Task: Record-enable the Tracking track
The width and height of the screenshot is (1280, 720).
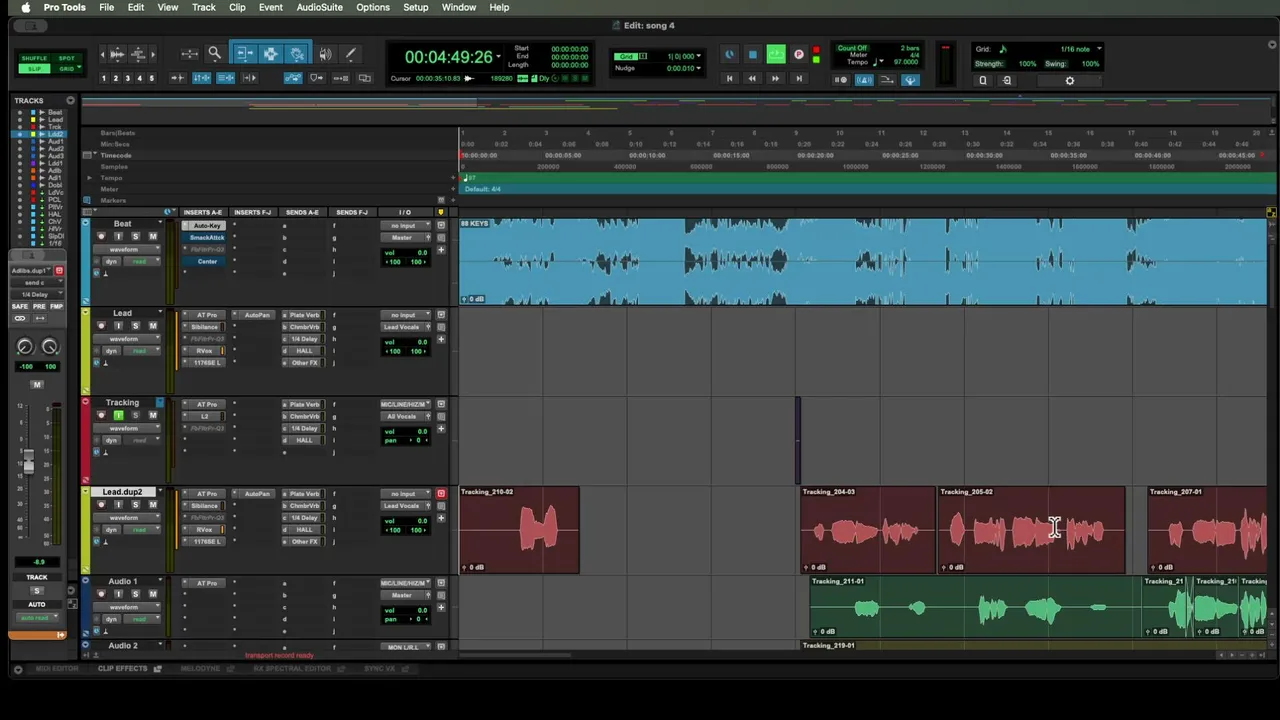Action: point(101,415)
